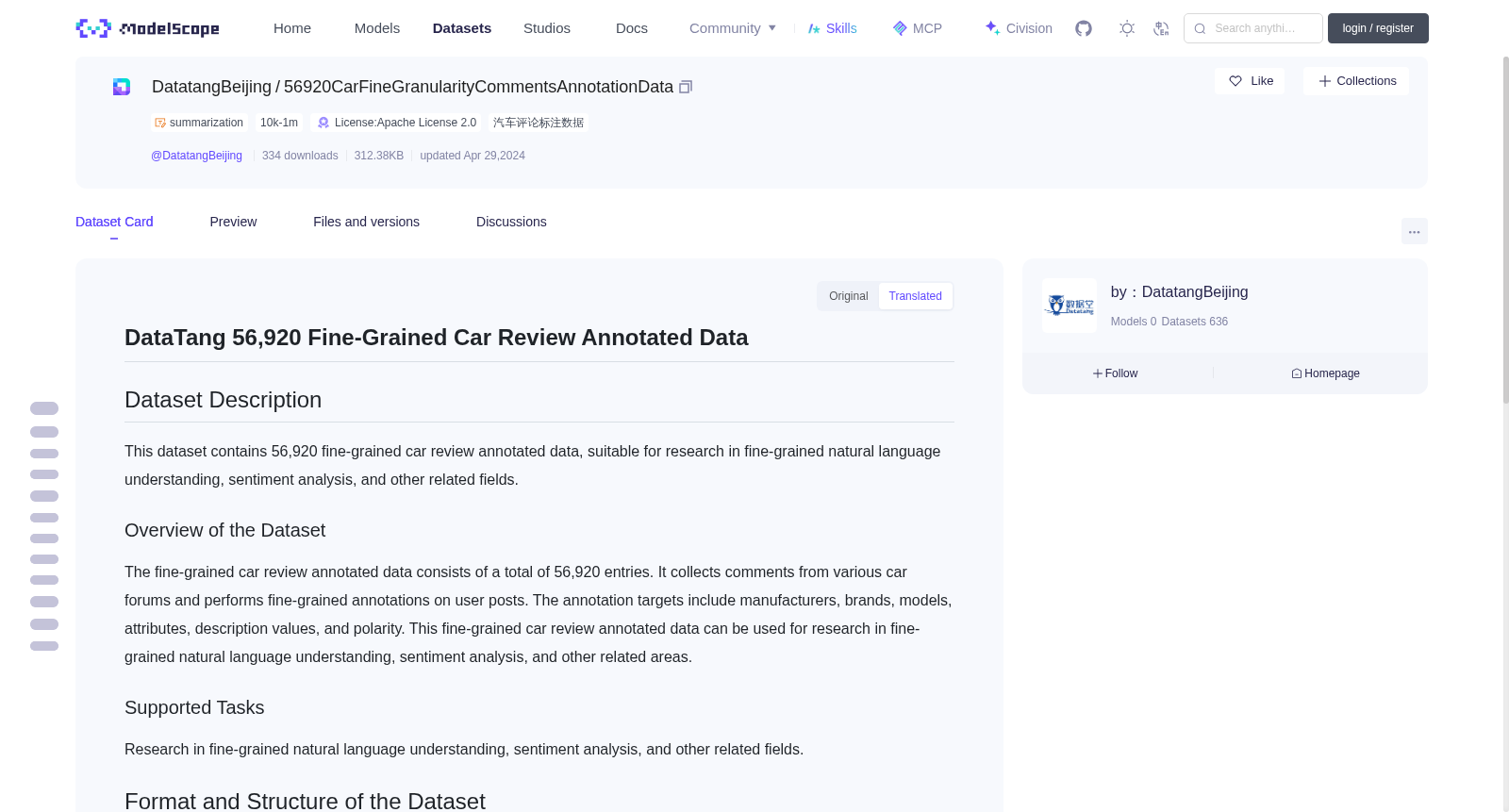This screenshot has height=812, width=1509.
Task: Go to the Home page
Action: point(292,28)
